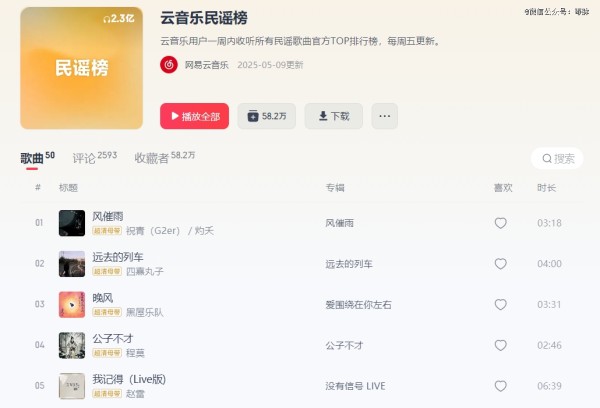Open the 网易云音乐 logo avatar
Viewport: 600px width, 408px height.
pyautogui.click(x=169, y=65)
